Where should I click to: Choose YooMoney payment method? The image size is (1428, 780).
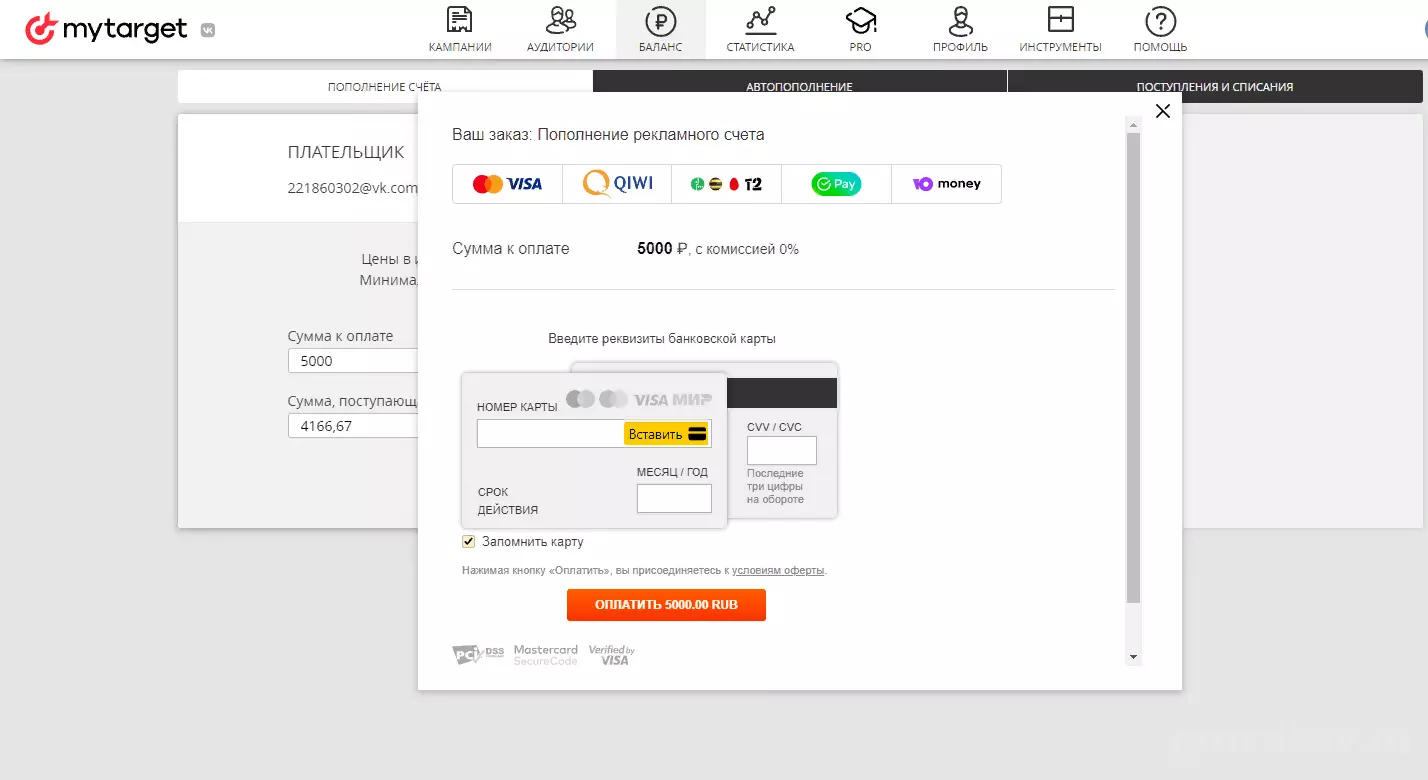pos(946,184)
